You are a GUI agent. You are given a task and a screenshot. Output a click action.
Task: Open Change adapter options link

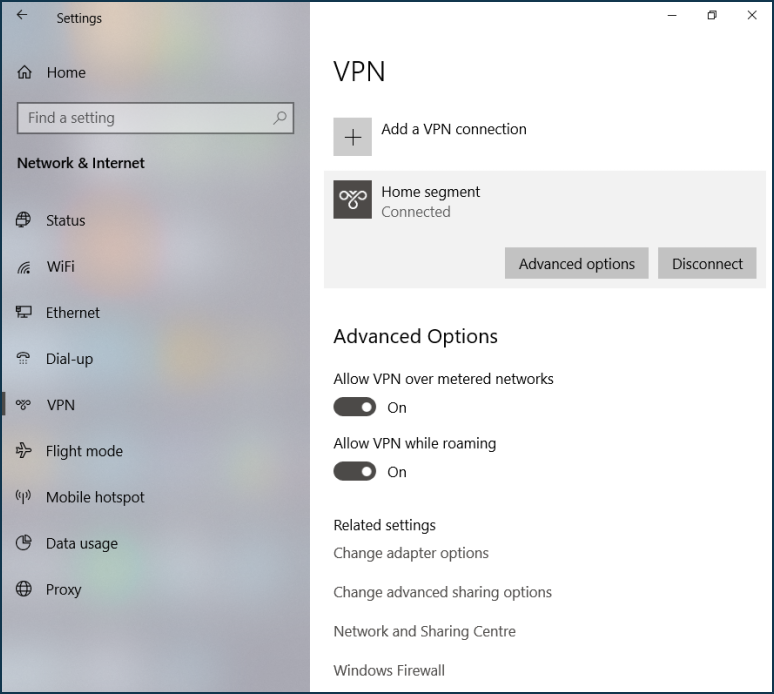pos(411,553)
